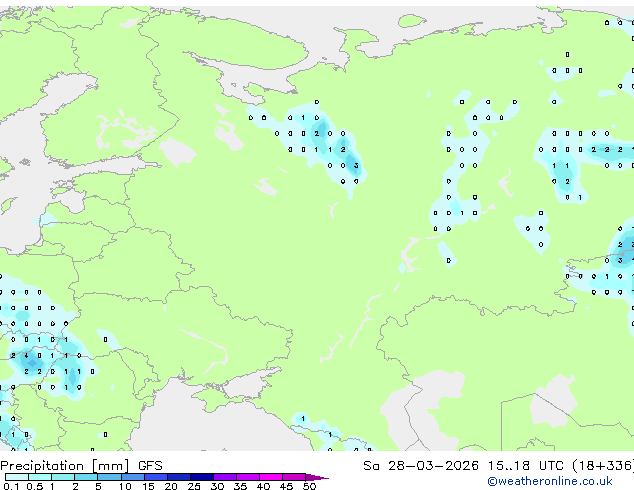The image size is (634, 490).
Task: Pick the 0.5–1 mm legend swatch
Action: [40, 477]
